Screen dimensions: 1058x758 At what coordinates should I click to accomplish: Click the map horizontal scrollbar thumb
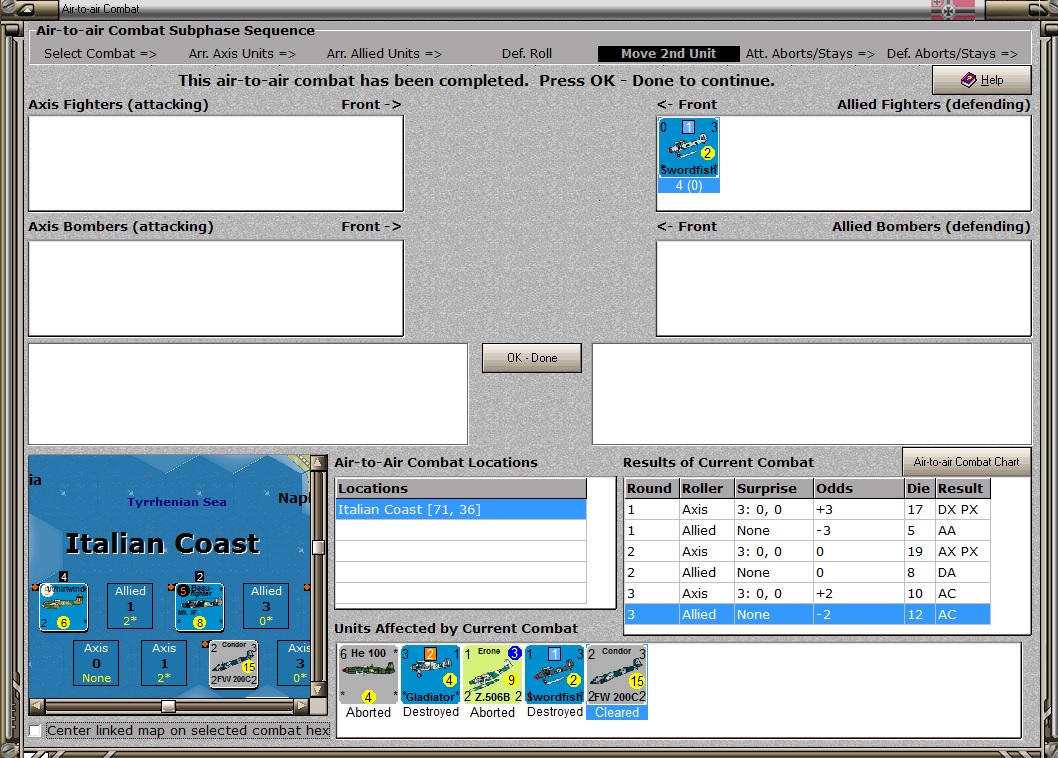tap(169, 706)
